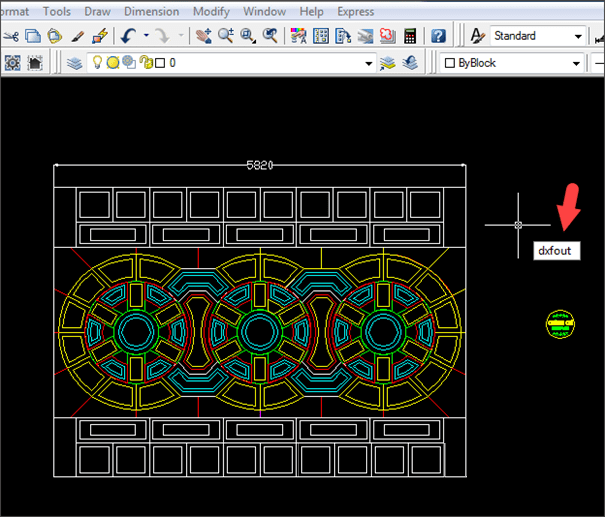This screenshot has height=517, width=606.
Task: Open the Text Style manager icon
Action: tap(478, 36)
